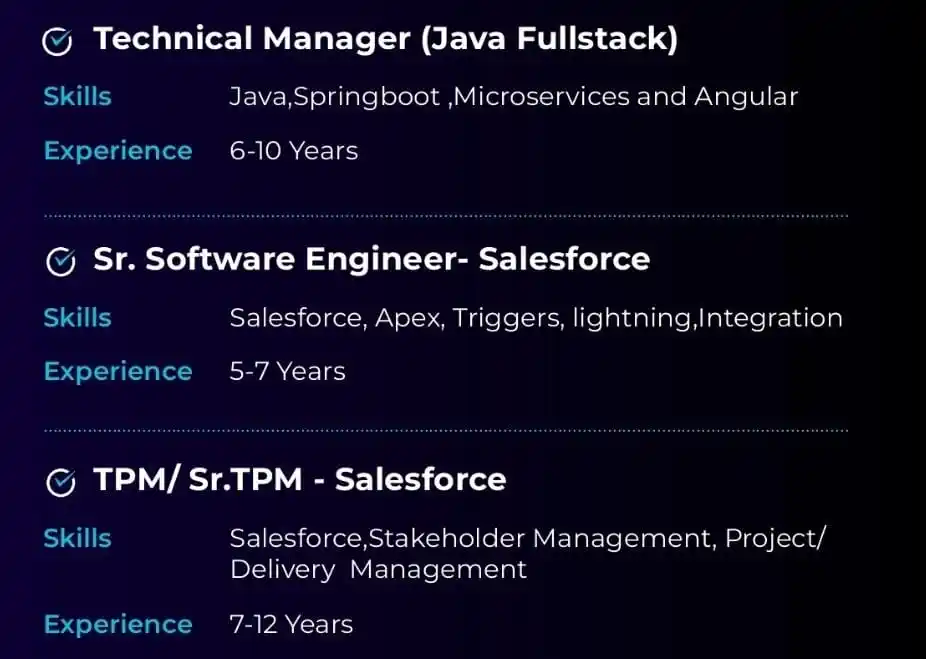The height and width of the screenshot is (659, 926).
Task: Open the Technical Manager (Java Fullstack) heading
Action: 385,39
